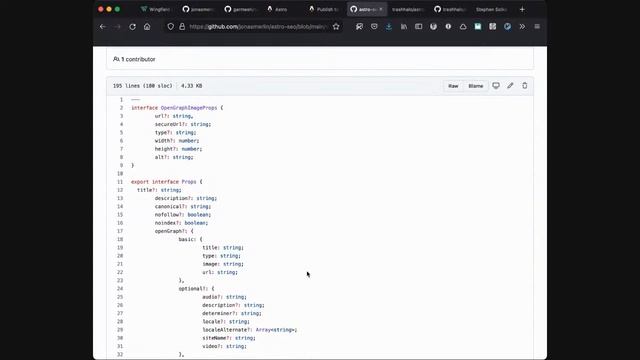Open the Library bookshelf icon
The width and height of the screenshot is (640, 360).
pos(404,27)
